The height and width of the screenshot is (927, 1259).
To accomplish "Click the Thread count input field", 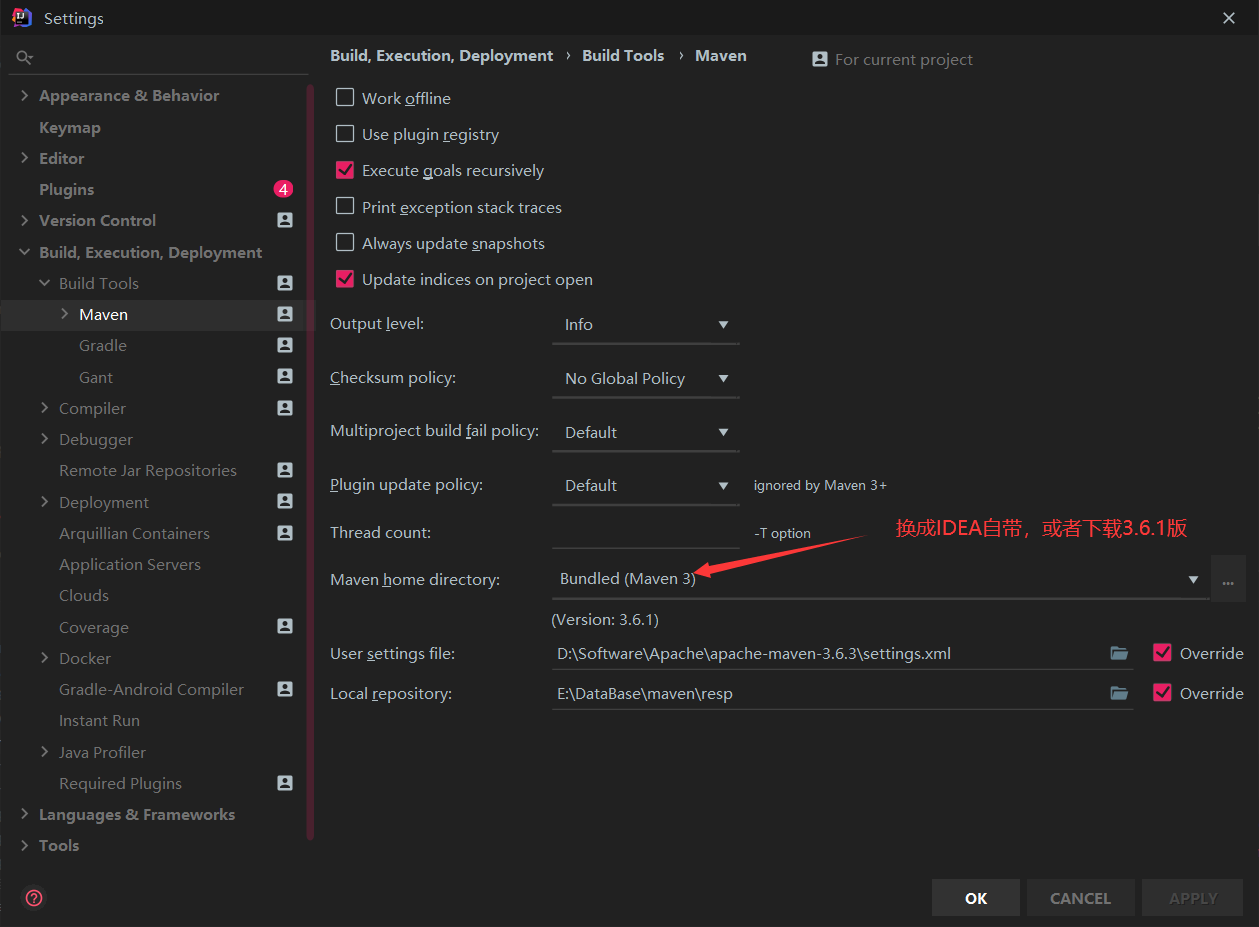I will pos(645,532).
